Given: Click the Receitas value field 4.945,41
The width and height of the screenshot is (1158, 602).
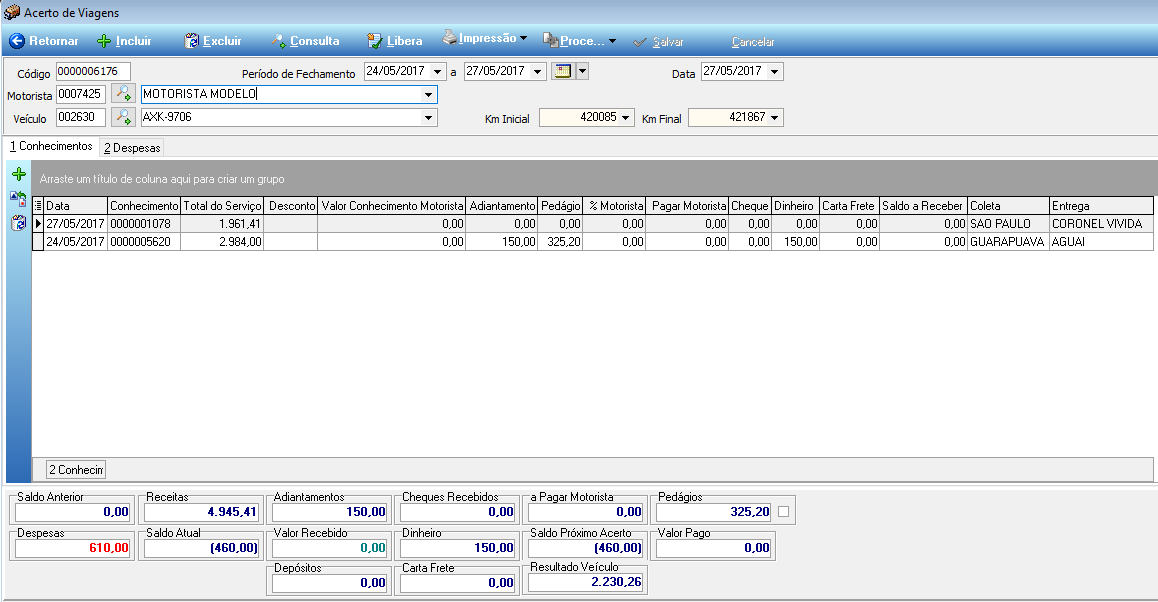Looking at the screenshot, I should [x=202, y=512].
